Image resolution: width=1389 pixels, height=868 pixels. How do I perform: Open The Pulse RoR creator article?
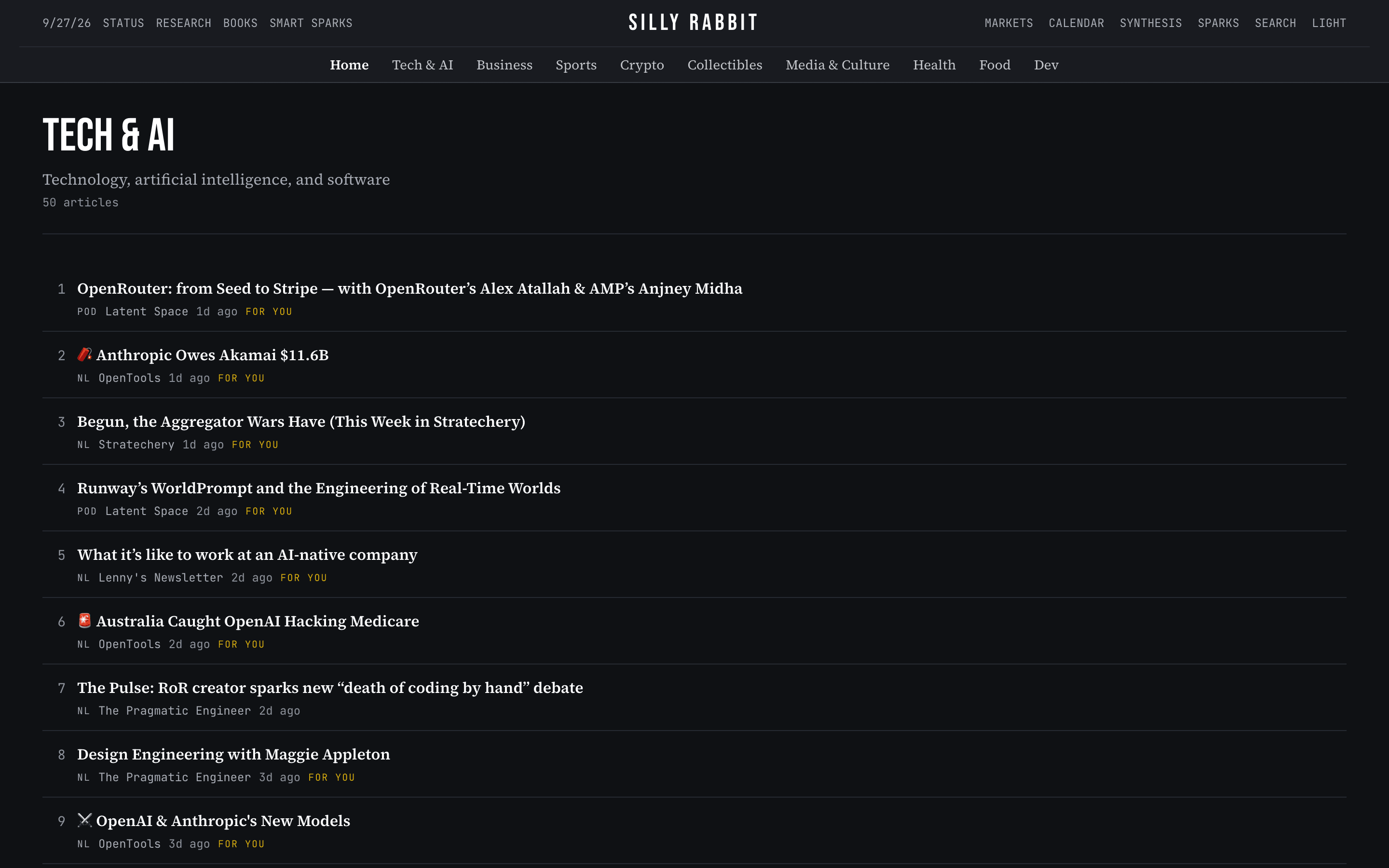(330, 688)
